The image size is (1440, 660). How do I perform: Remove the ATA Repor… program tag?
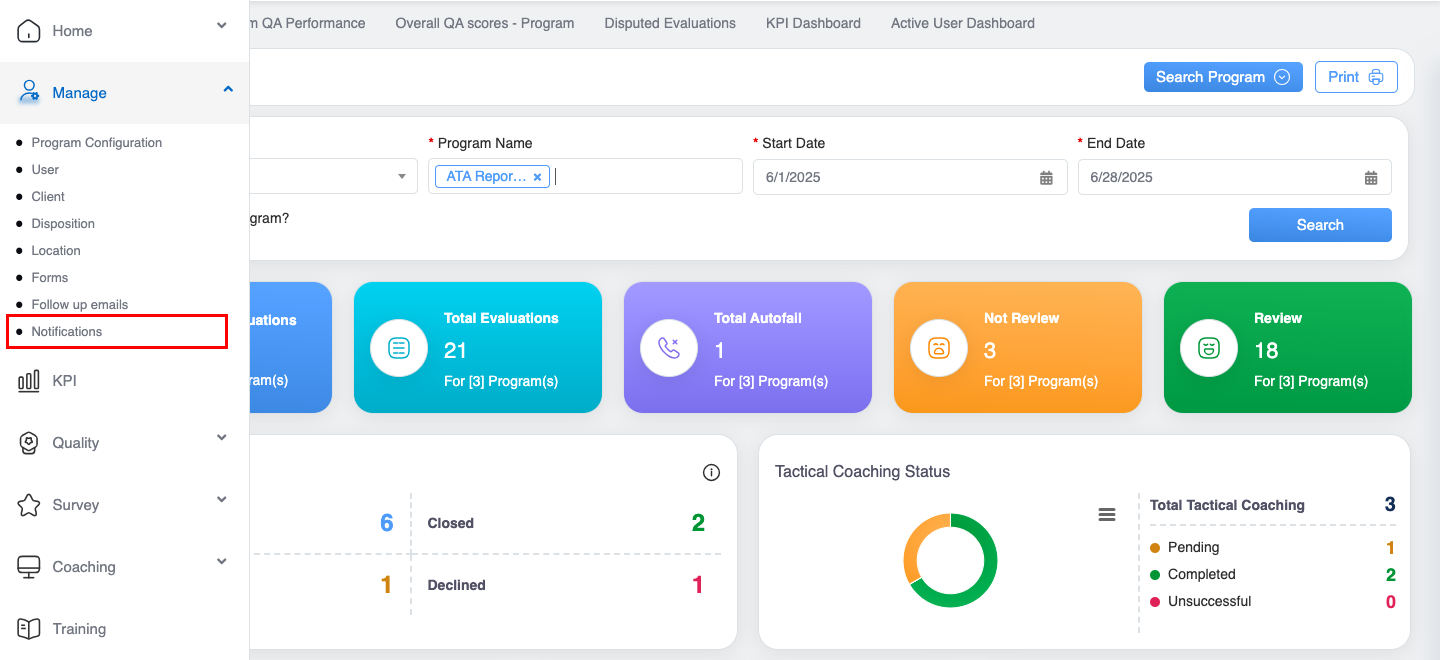[537, 177]
